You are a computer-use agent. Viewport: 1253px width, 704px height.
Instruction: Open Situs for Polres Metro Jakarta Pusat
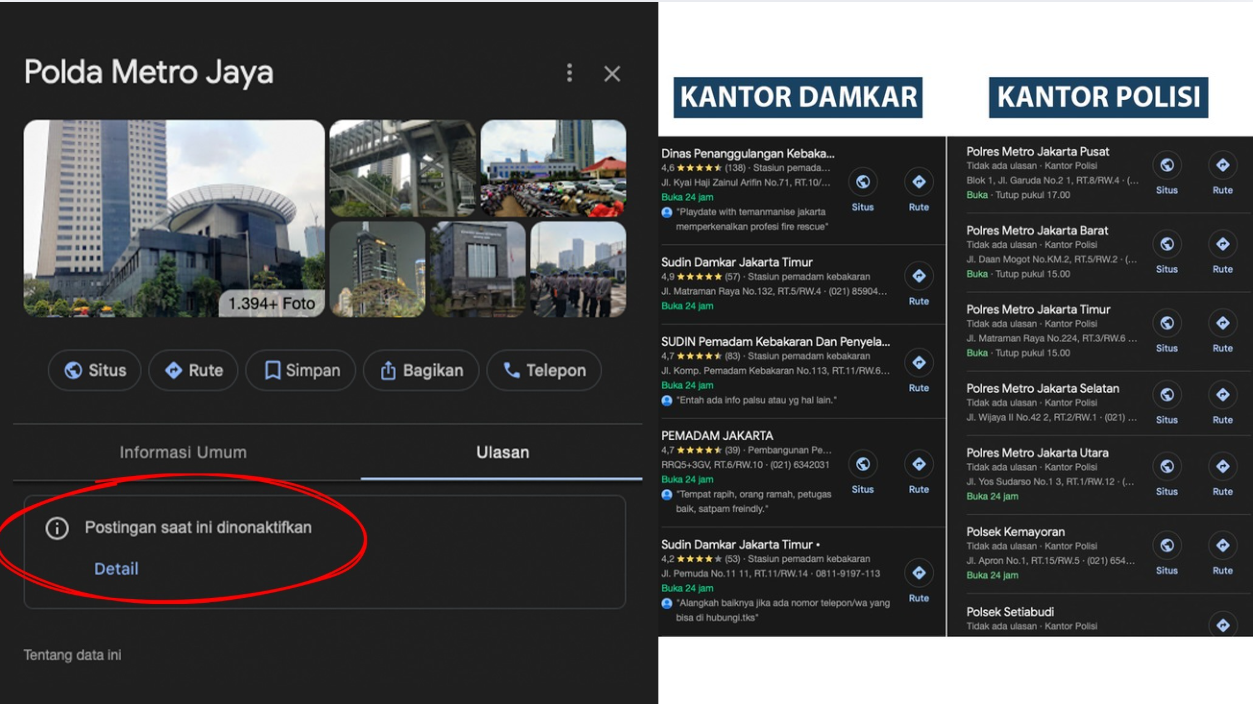tap(1167, 165)
